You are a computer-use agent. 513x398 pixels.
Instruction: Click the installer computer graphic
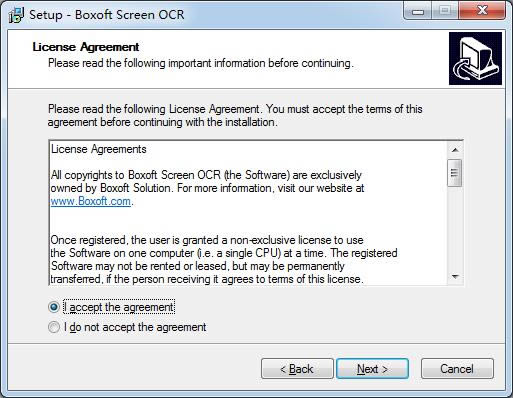pos(475,58)
